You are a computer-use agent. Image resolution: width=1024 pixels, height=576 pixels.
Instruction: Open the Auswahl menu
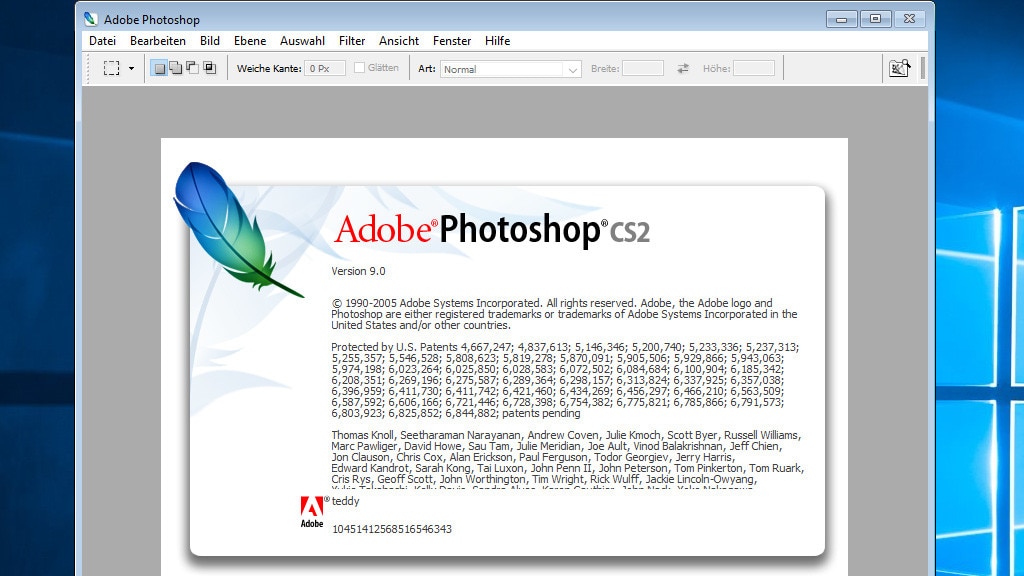pyautogui.click(x=302, y=40)
